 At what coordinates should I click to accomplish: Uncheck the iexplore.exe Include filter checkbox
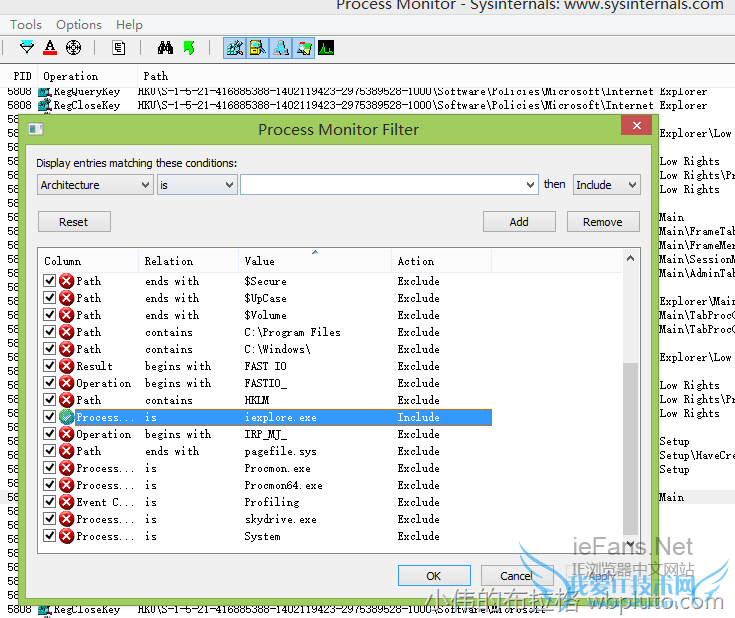tap(50, 417)
